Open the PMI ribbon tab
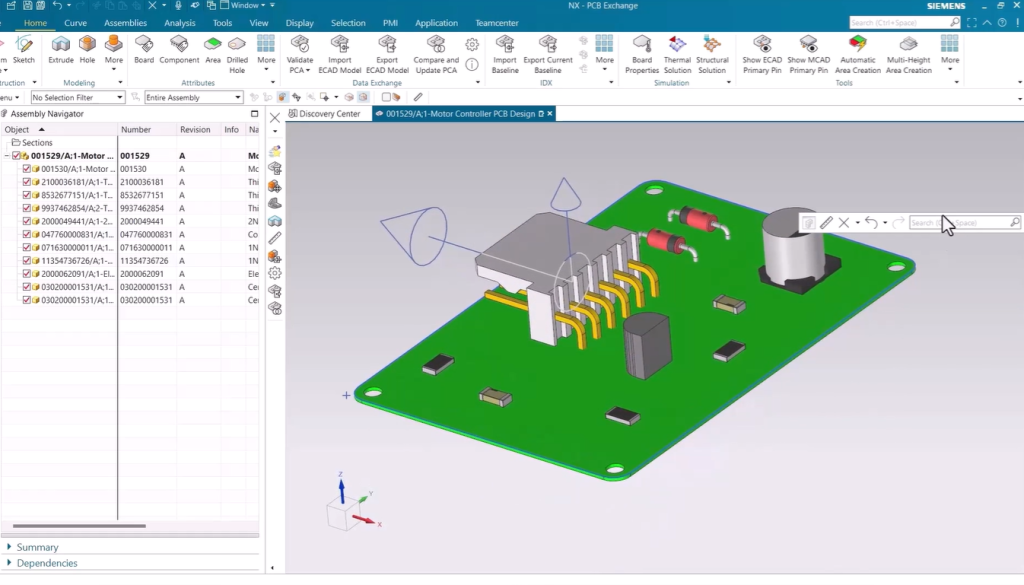Viewport: 1024px width, 585px height. tap(390, 23)
